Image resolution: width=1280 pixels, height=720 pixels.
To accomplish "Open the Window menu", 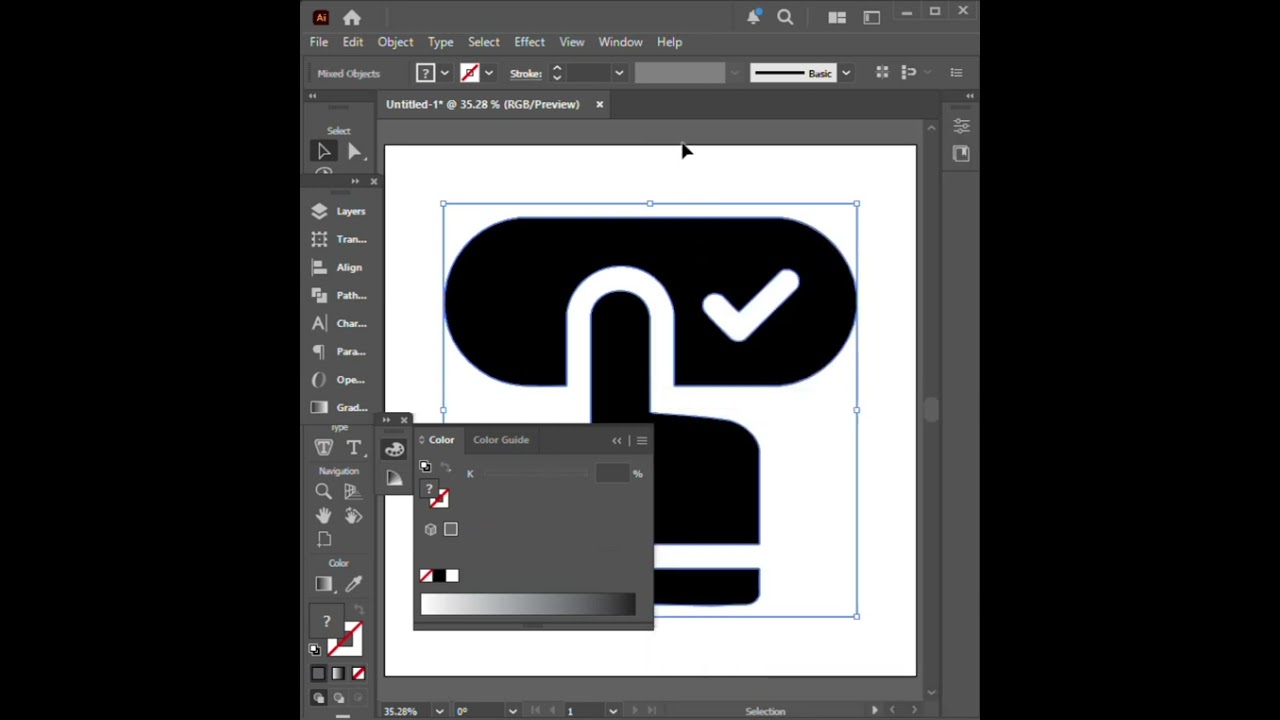I will pyautogui.click(x=620, y=42).
